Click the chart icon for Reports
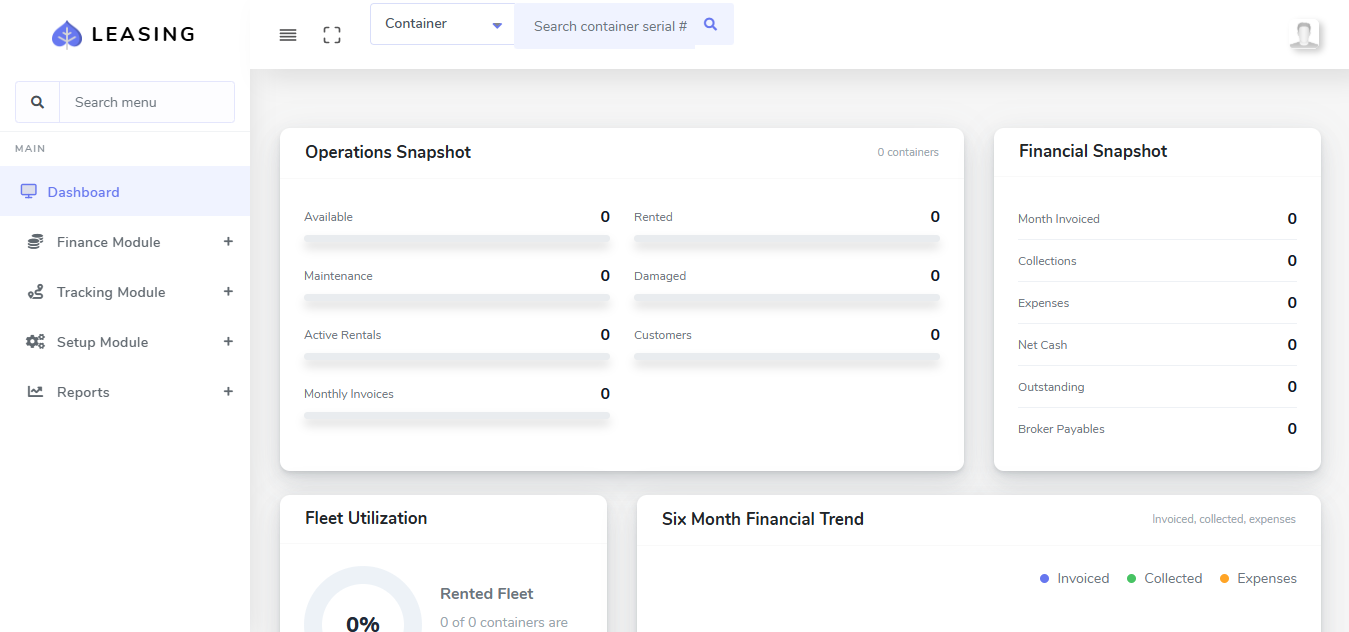 [36, 392]
